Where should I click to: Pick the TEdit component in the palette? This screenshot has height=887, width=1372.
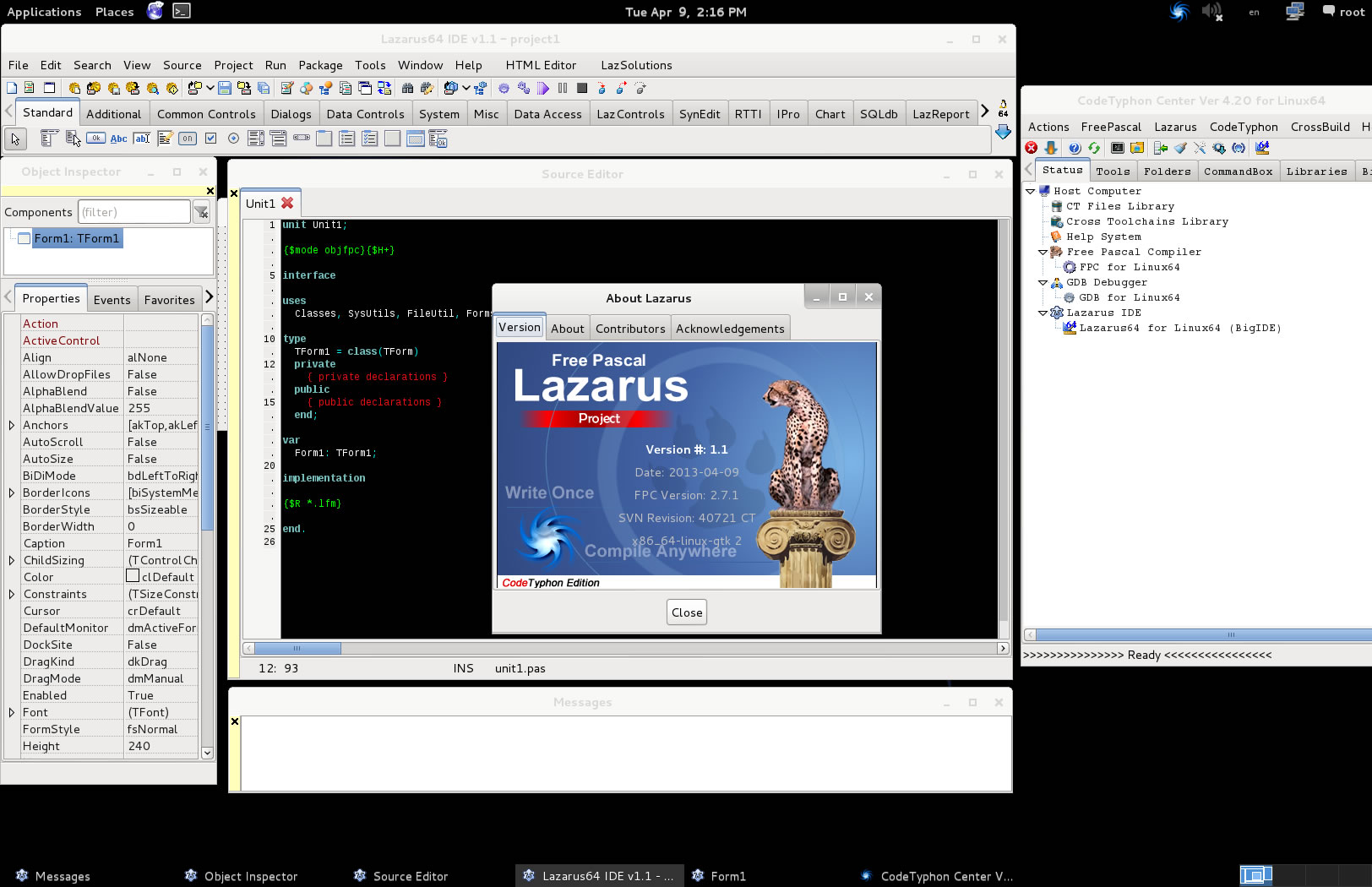(142, 139)
